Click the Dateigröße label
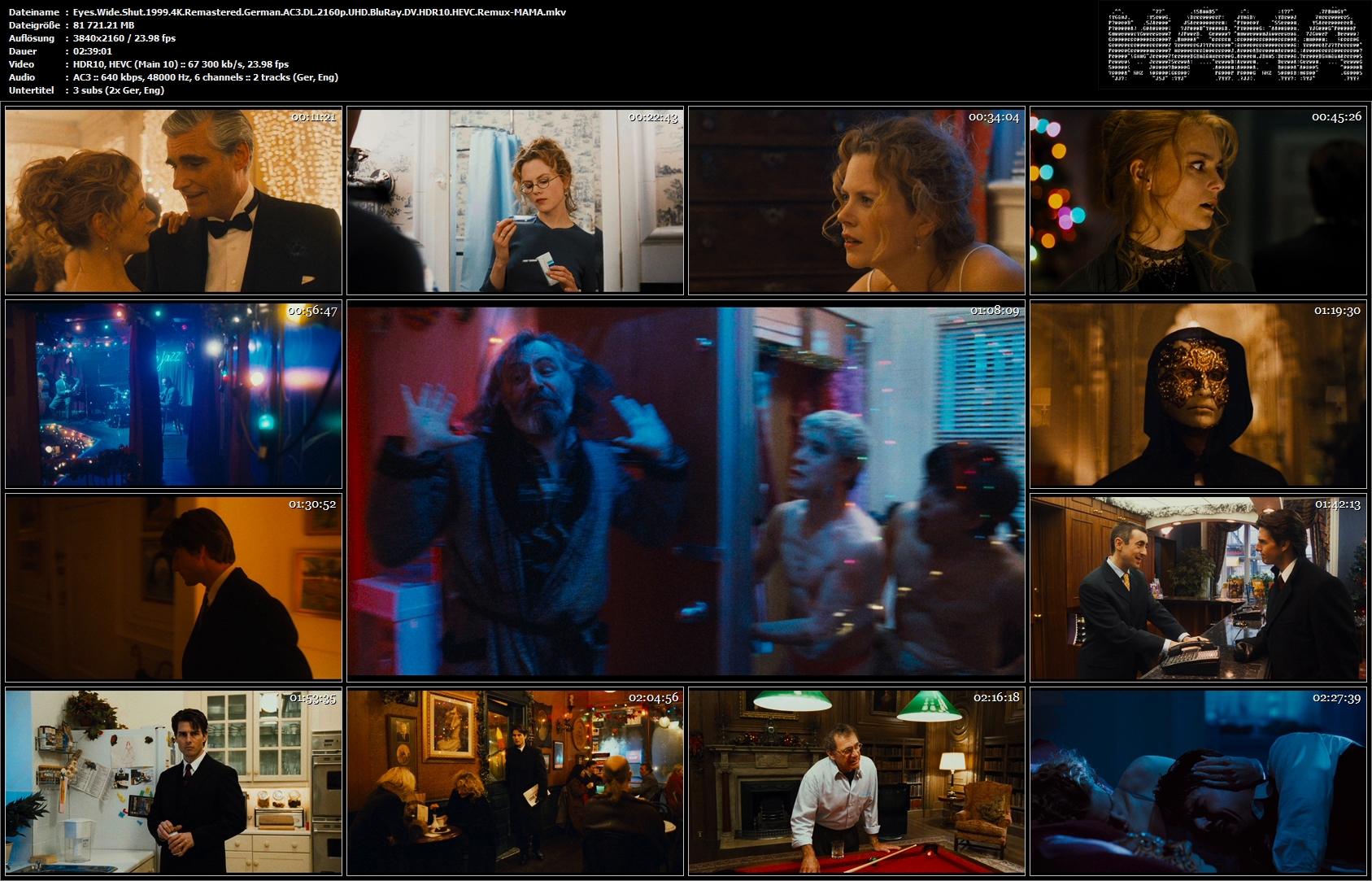This screenshot has width=1372, height=881. click(x=34, y=25)
